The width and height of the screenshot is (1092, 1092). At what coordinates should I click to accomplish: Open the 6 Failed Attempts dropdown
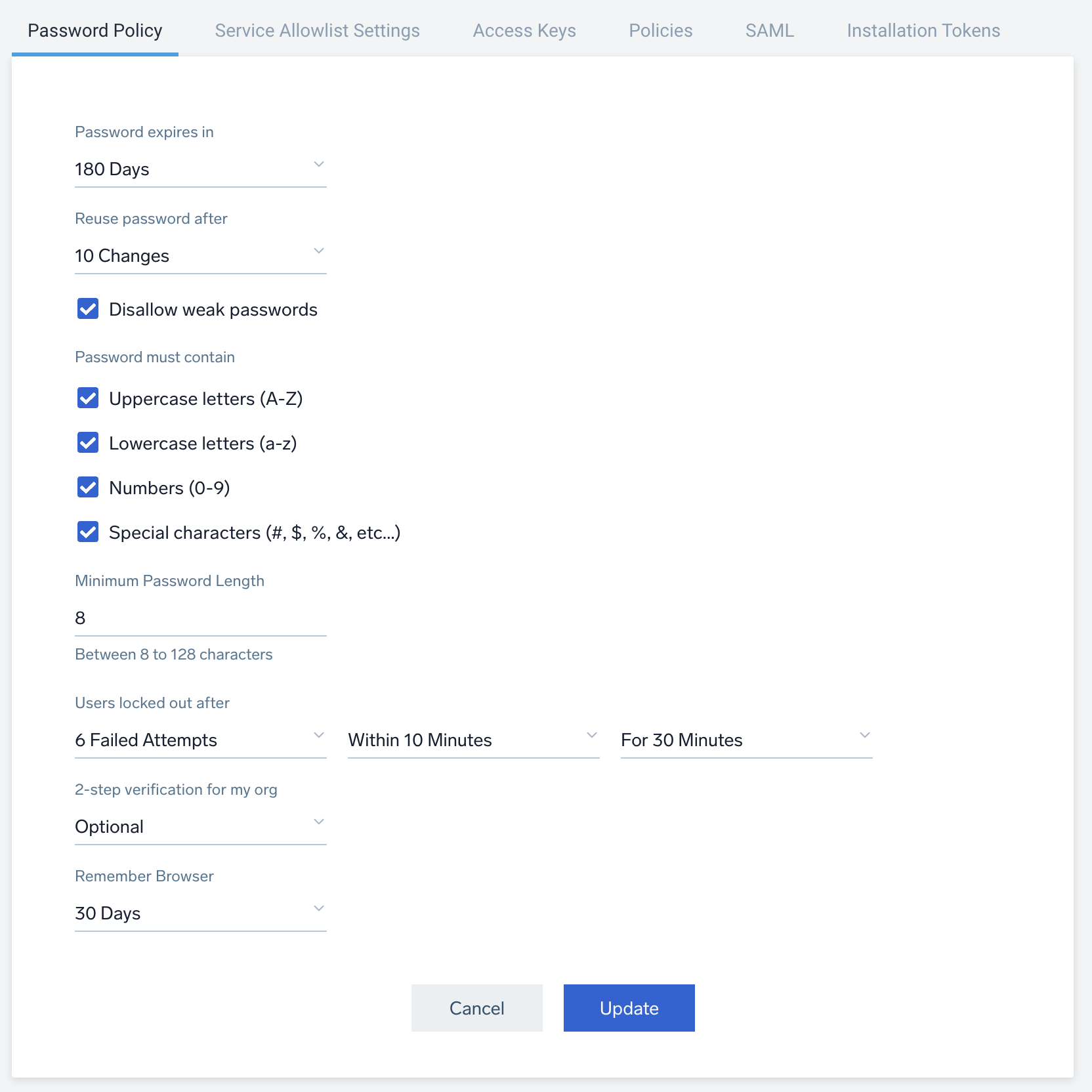[x=200, y=740]
